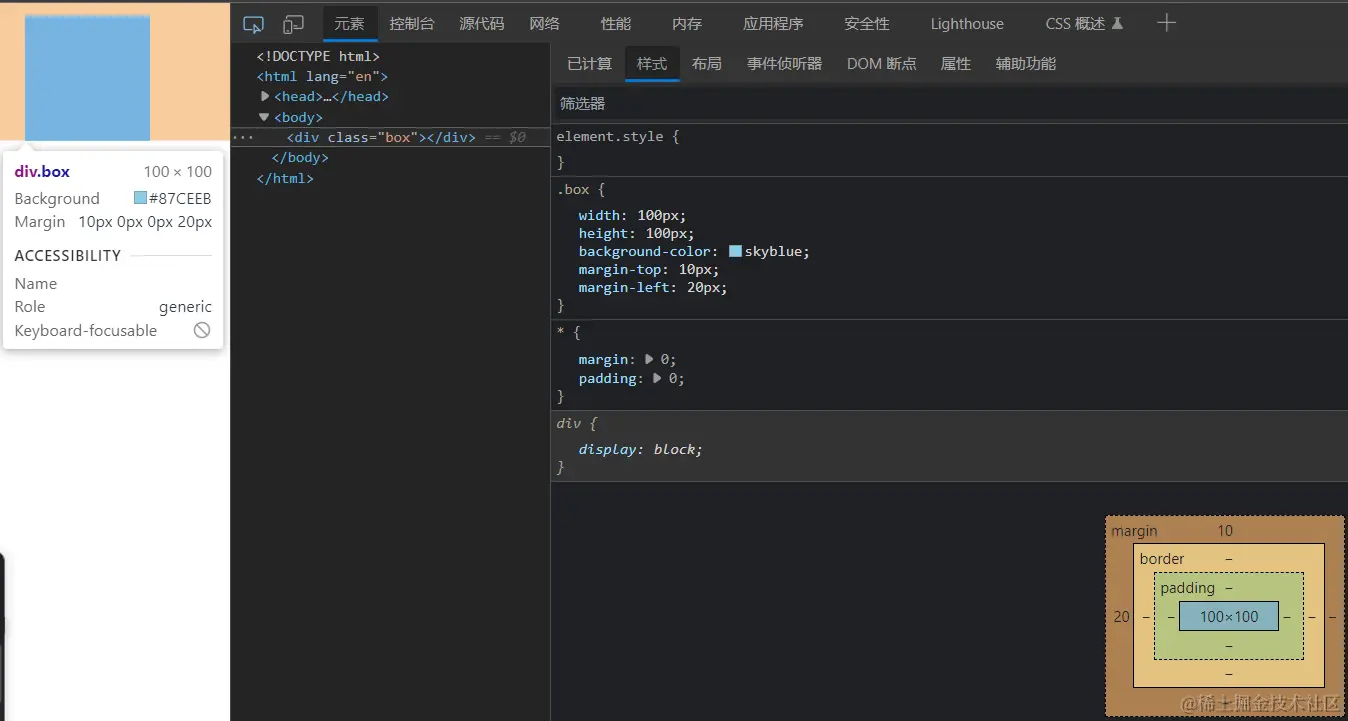Select the closing </body> tag
Image resolution: width=1348 pixels, height=721 pixels.
[x=300, y=157]
